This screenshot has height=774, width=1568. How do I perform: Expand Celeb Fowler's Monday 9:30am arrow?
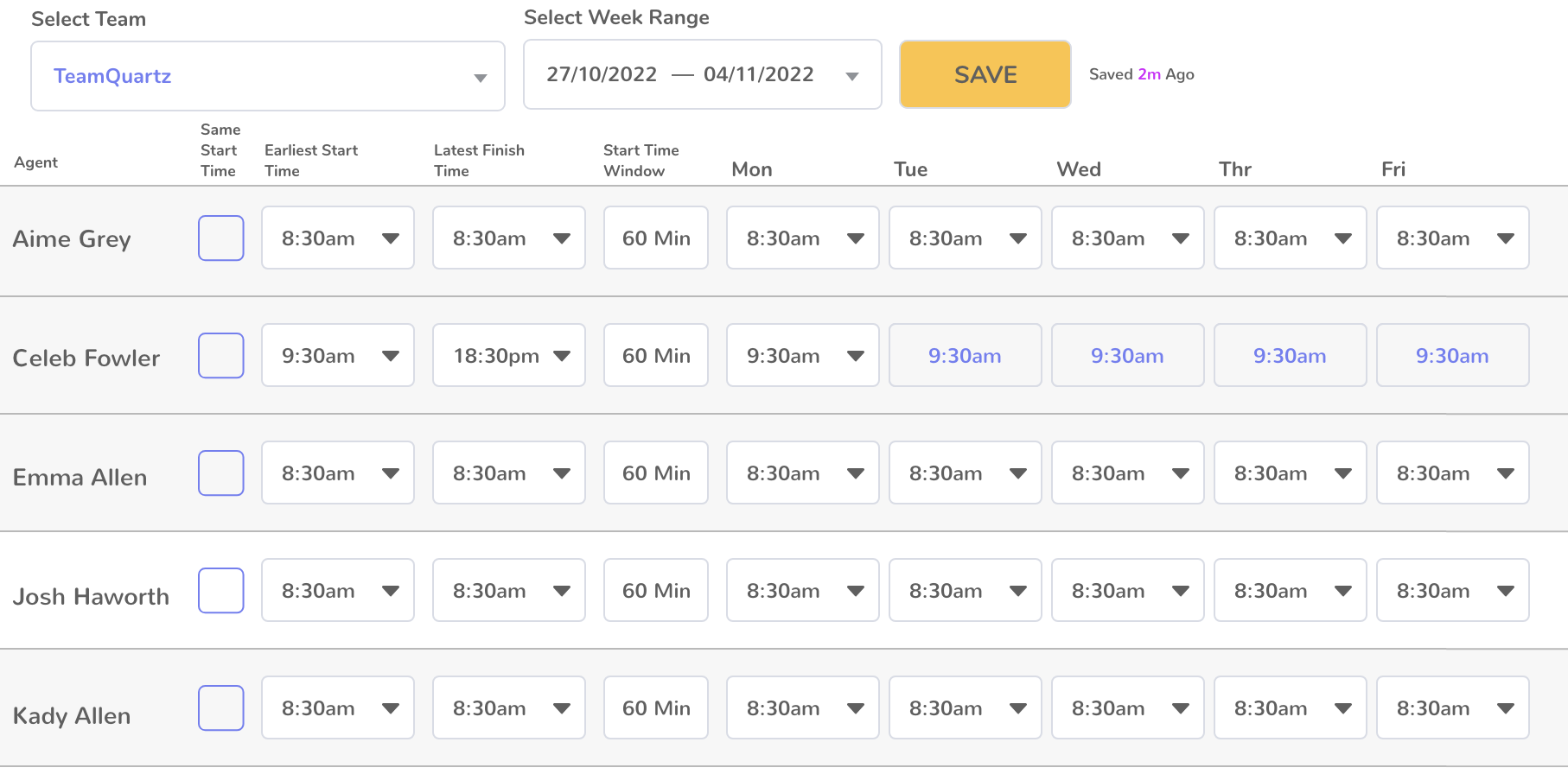pyautogui.click(x=856, y=356)
